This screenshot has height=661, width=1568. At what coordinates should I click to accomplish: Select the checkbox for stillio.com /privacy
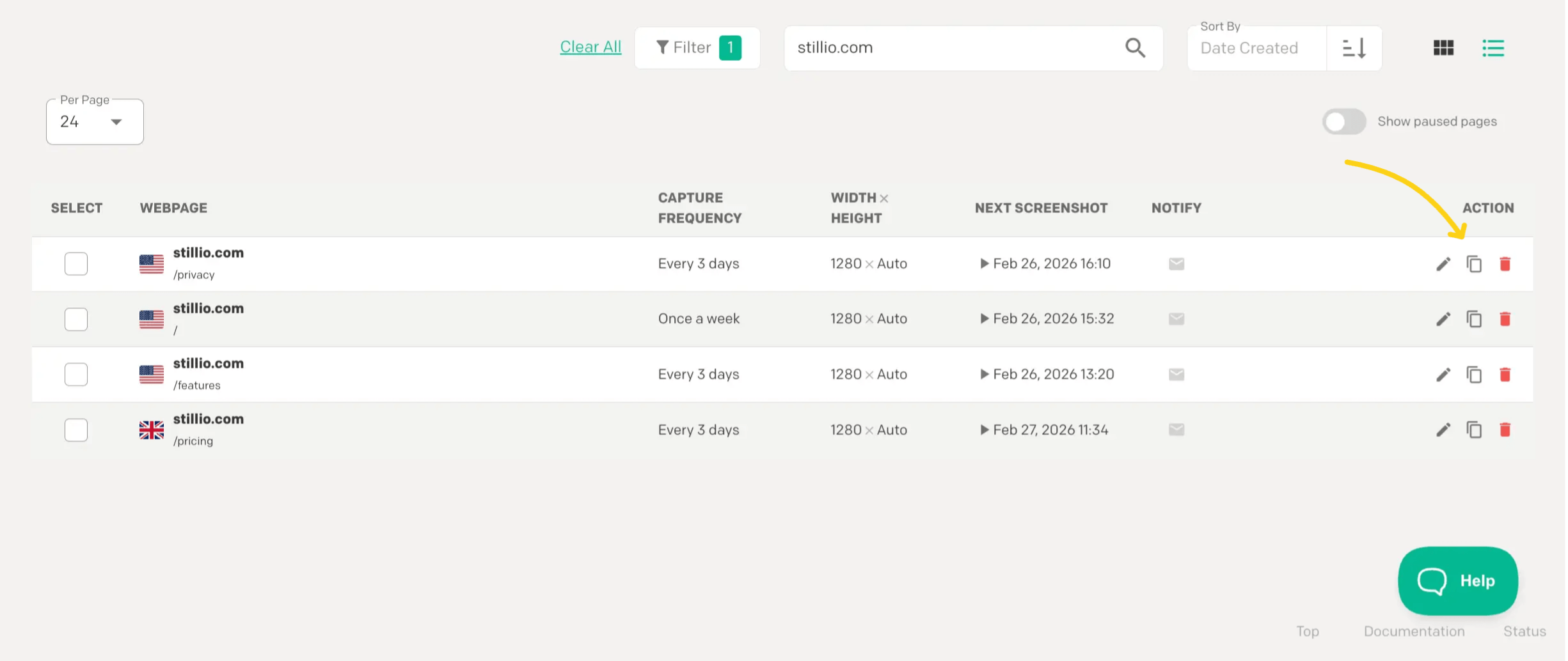(76, 263)
